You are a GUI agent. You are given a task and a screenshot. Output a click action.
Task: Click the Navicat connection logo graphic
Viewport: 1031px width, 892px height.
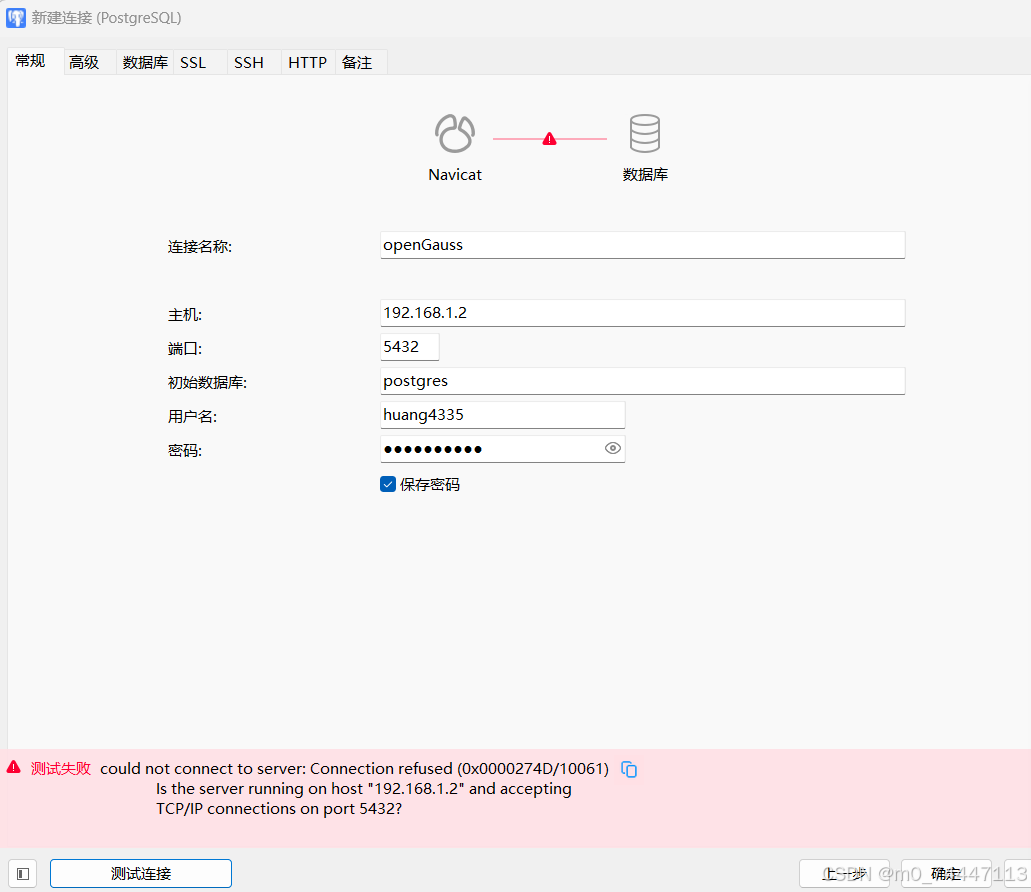[x=455, y=133]
